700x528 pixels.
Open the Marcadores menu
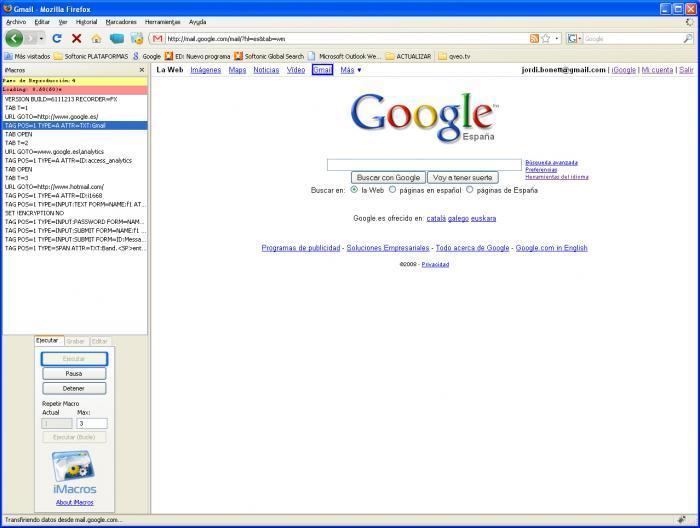click(121, 22)
